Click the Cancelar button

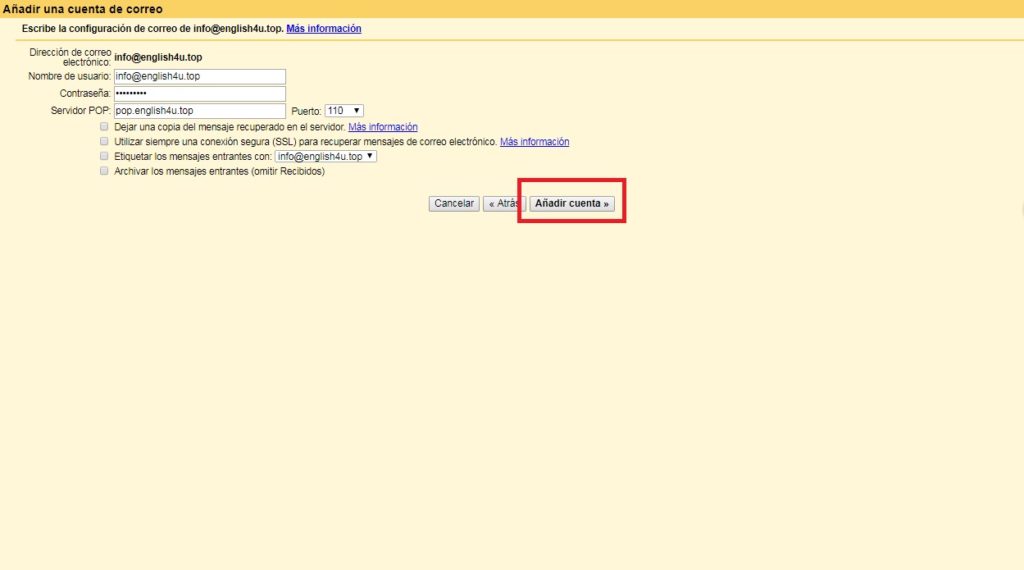pyautogui.click(x=454, y=204)
